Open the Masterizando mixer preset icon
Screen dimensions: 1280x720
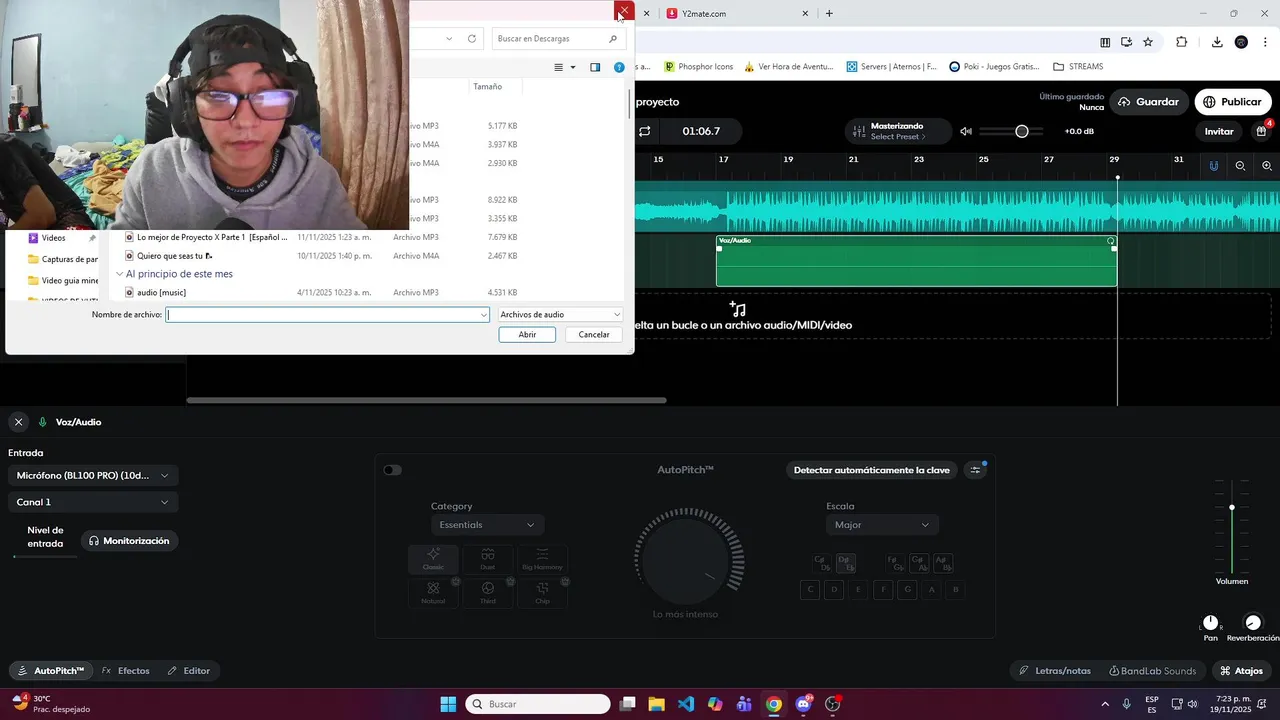click(859, 131)
